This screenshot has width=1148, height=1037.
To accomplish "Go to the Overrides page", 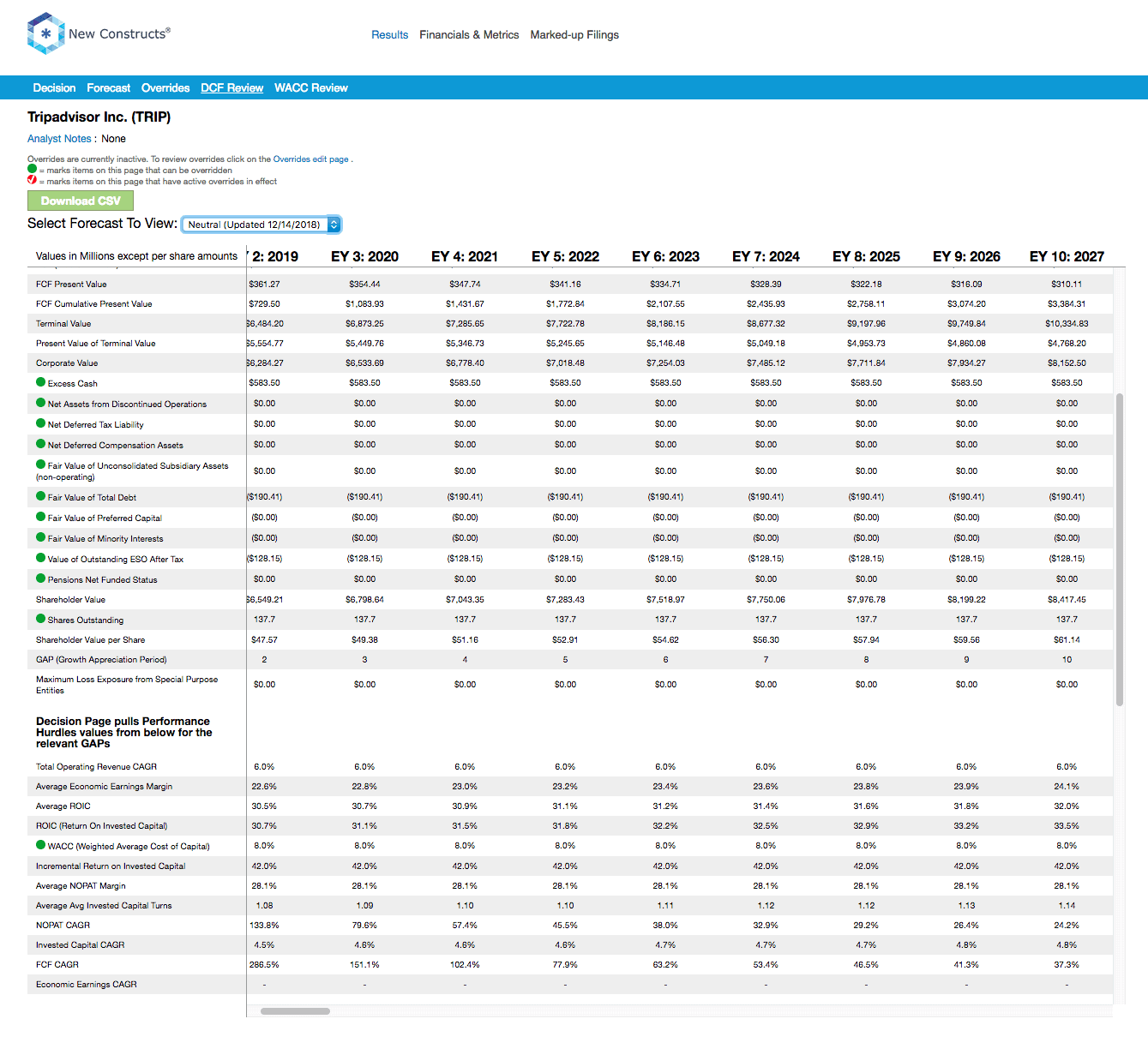I will click(165, 88).
